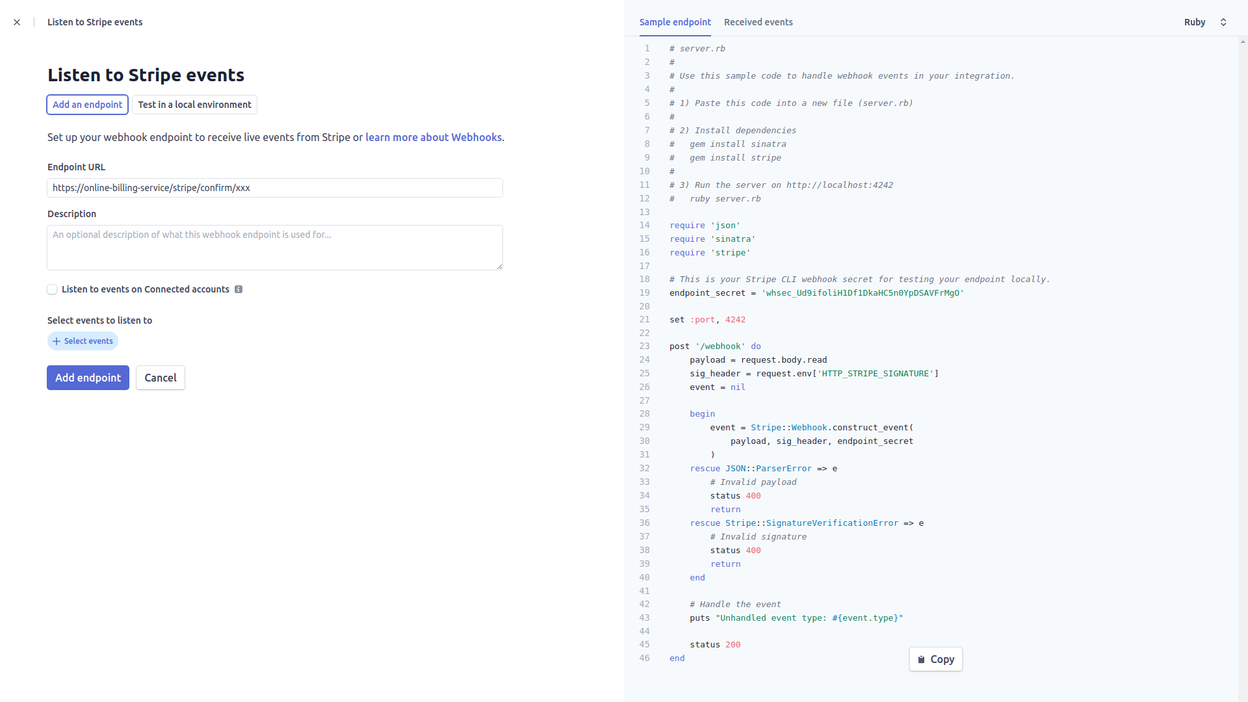Cancel the endpoint creation

tap(160, 378)
